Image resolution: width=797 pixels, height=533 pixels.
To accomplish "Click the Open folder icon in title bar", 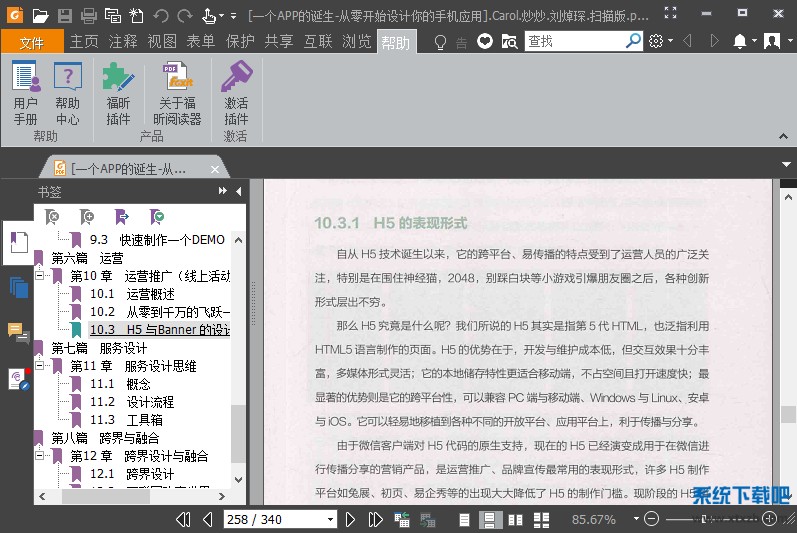I will (39, 16).
